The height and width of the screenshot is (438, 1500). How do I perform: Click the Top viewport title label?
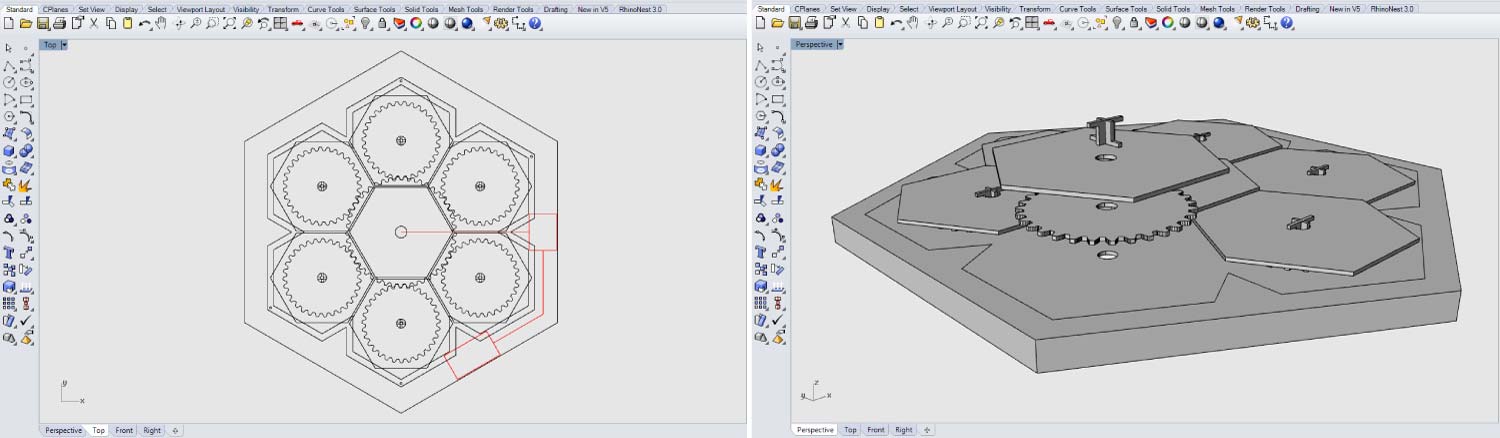click(50, 45)
